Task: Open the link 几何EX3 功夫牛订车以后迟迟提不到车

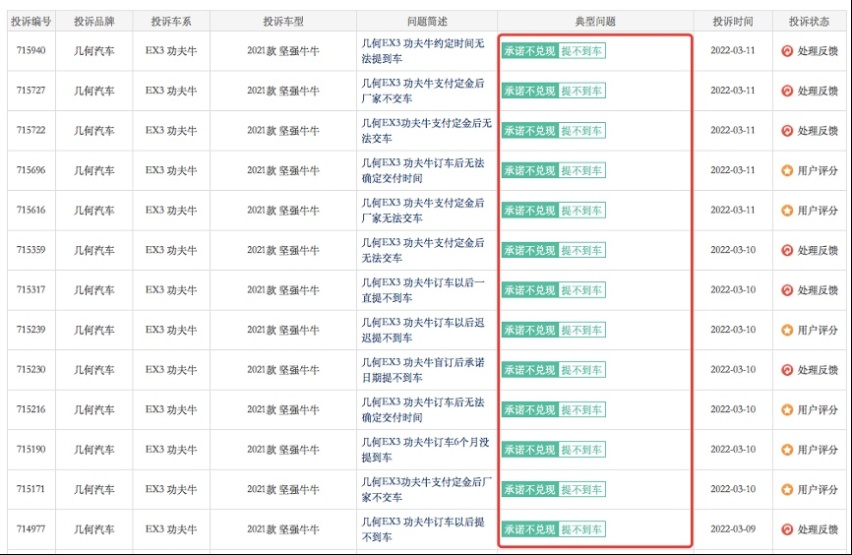Action: pyautogui.click(x=423, y=330)
